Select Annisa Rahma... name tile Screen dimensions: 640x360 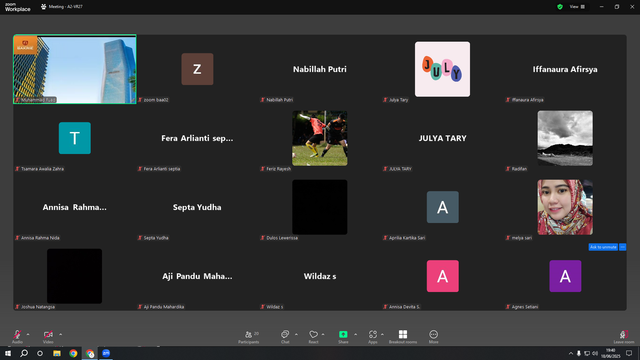(74, 207)
